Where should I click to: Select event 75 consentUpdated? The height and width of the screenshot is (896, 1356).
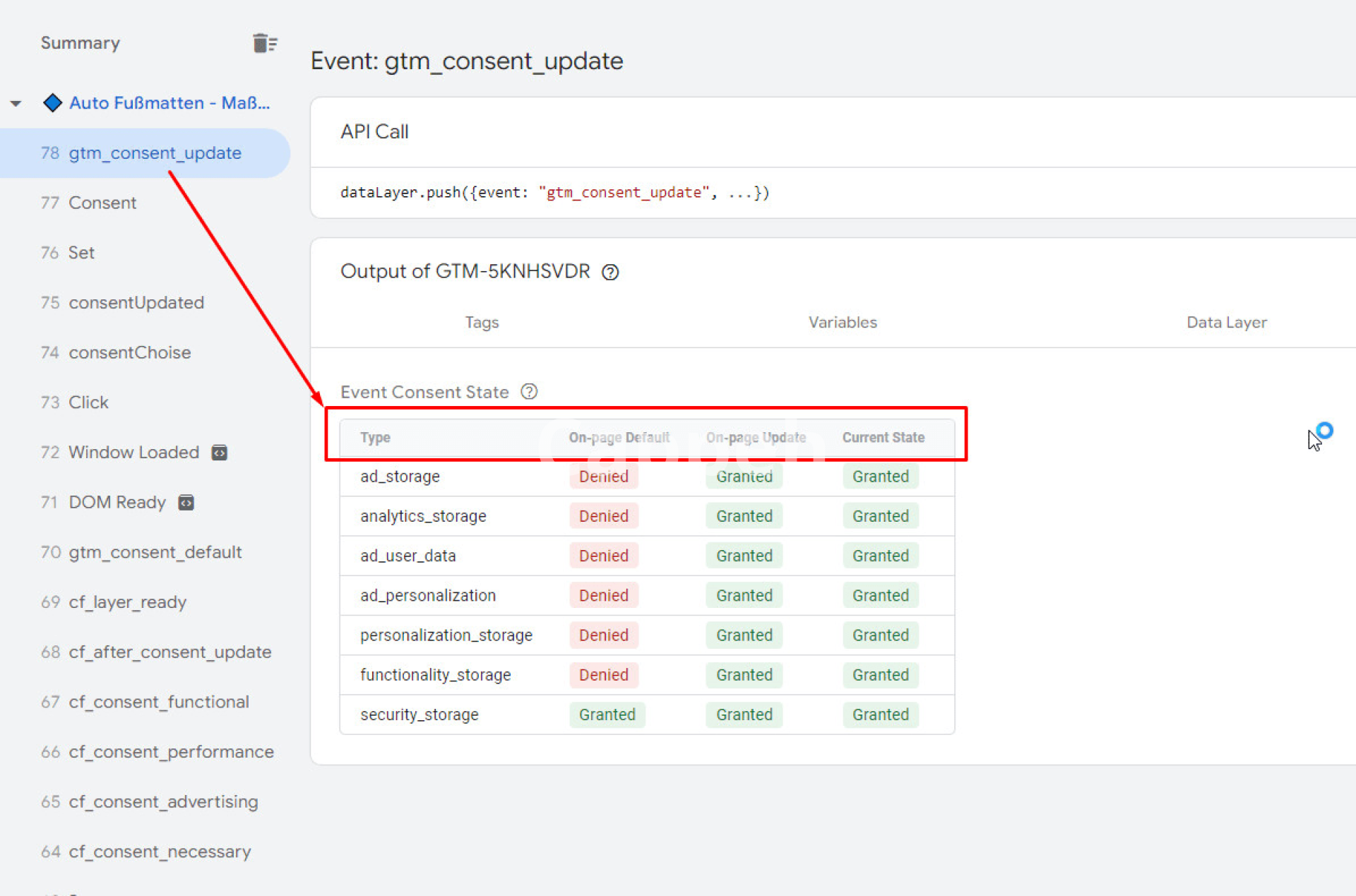(x=136, y=303)
